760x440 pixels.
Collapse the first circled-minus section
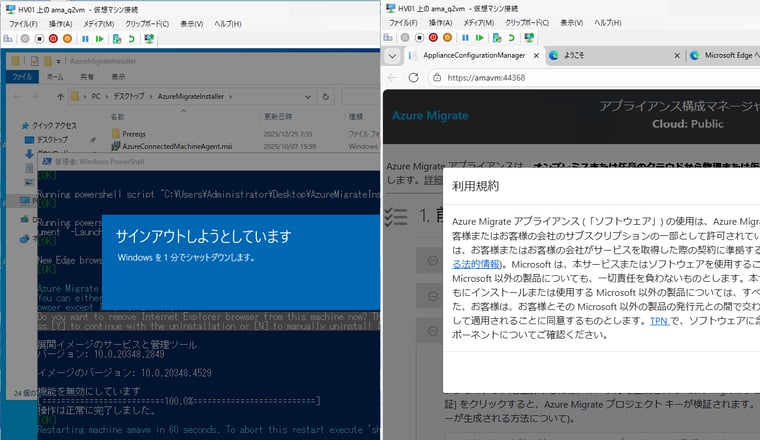click(x=433, y=261)
